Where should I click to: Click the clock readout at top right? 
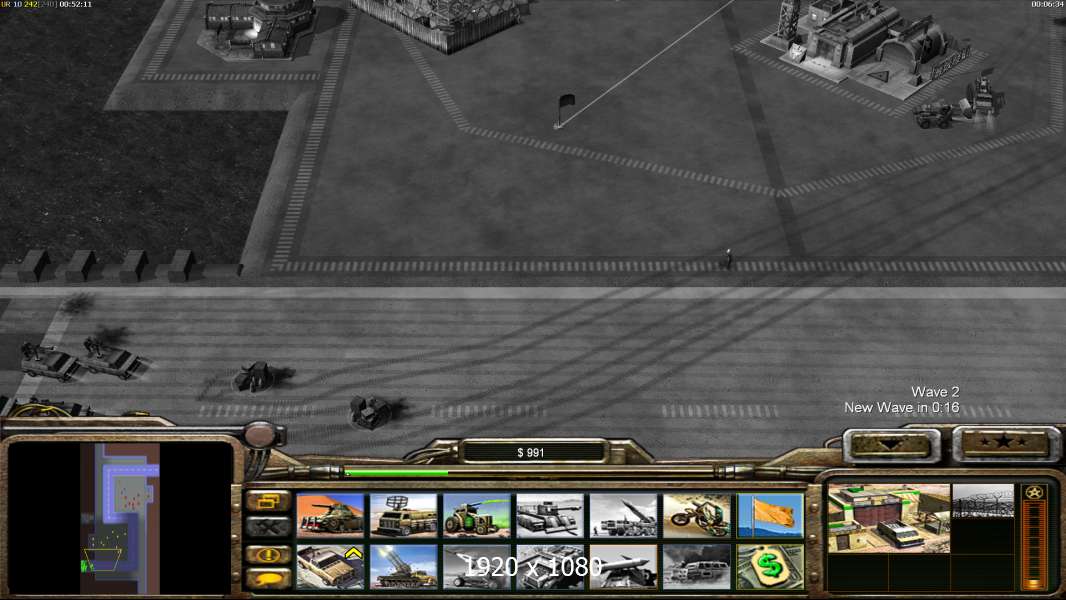[1047, 4]
